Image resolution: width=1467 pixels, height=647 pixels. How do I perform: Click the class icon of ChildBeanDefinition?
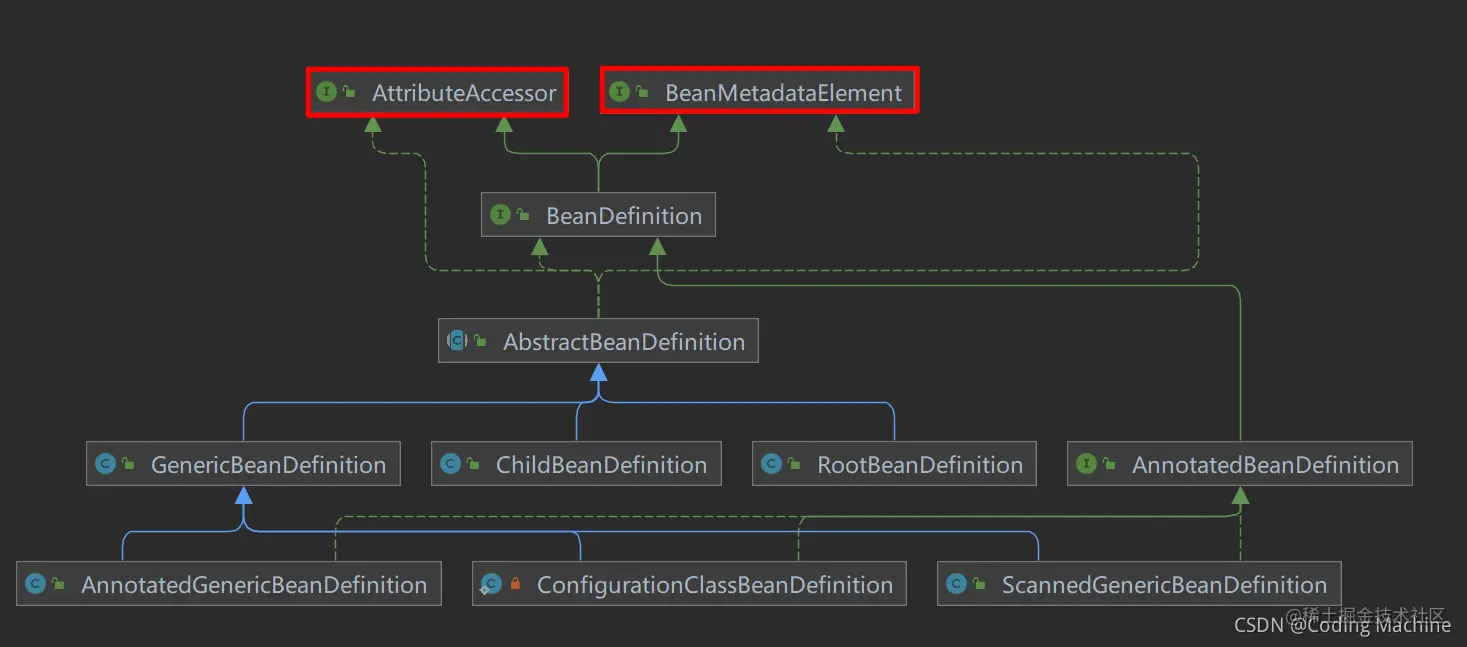coord(450,464)
